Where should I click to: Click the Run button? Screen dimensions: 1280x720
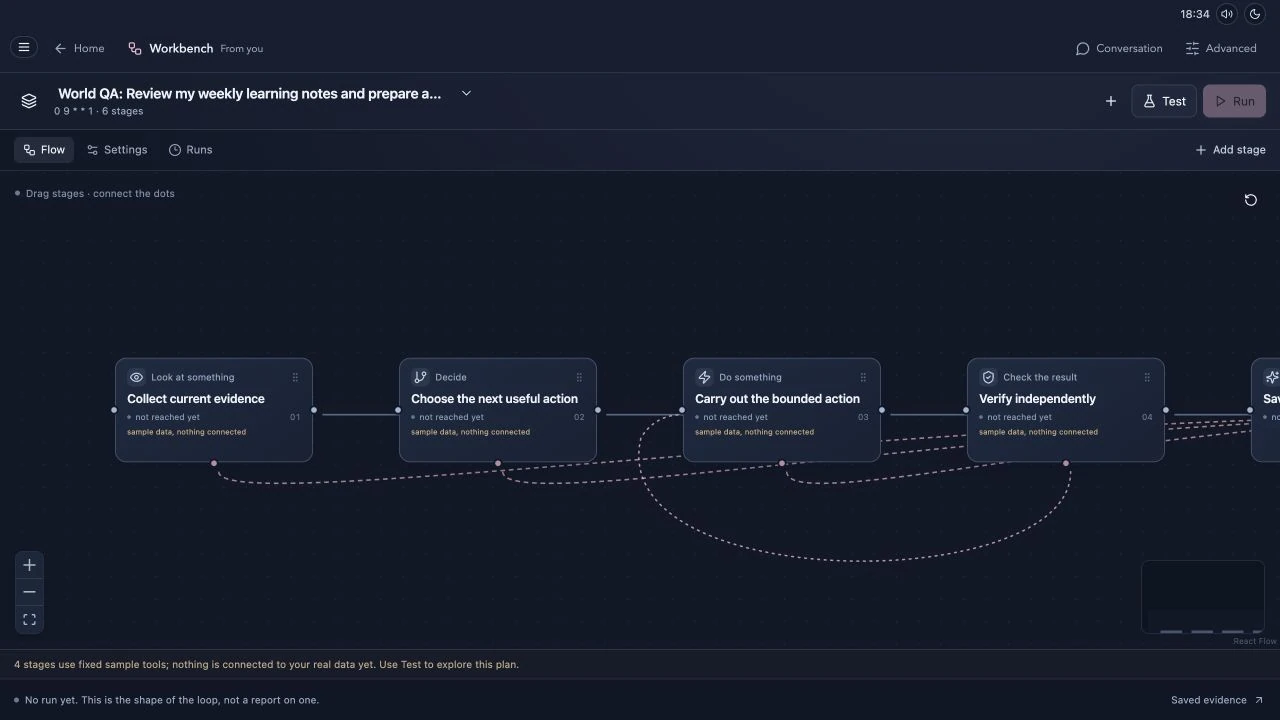tap(1235, 101)
